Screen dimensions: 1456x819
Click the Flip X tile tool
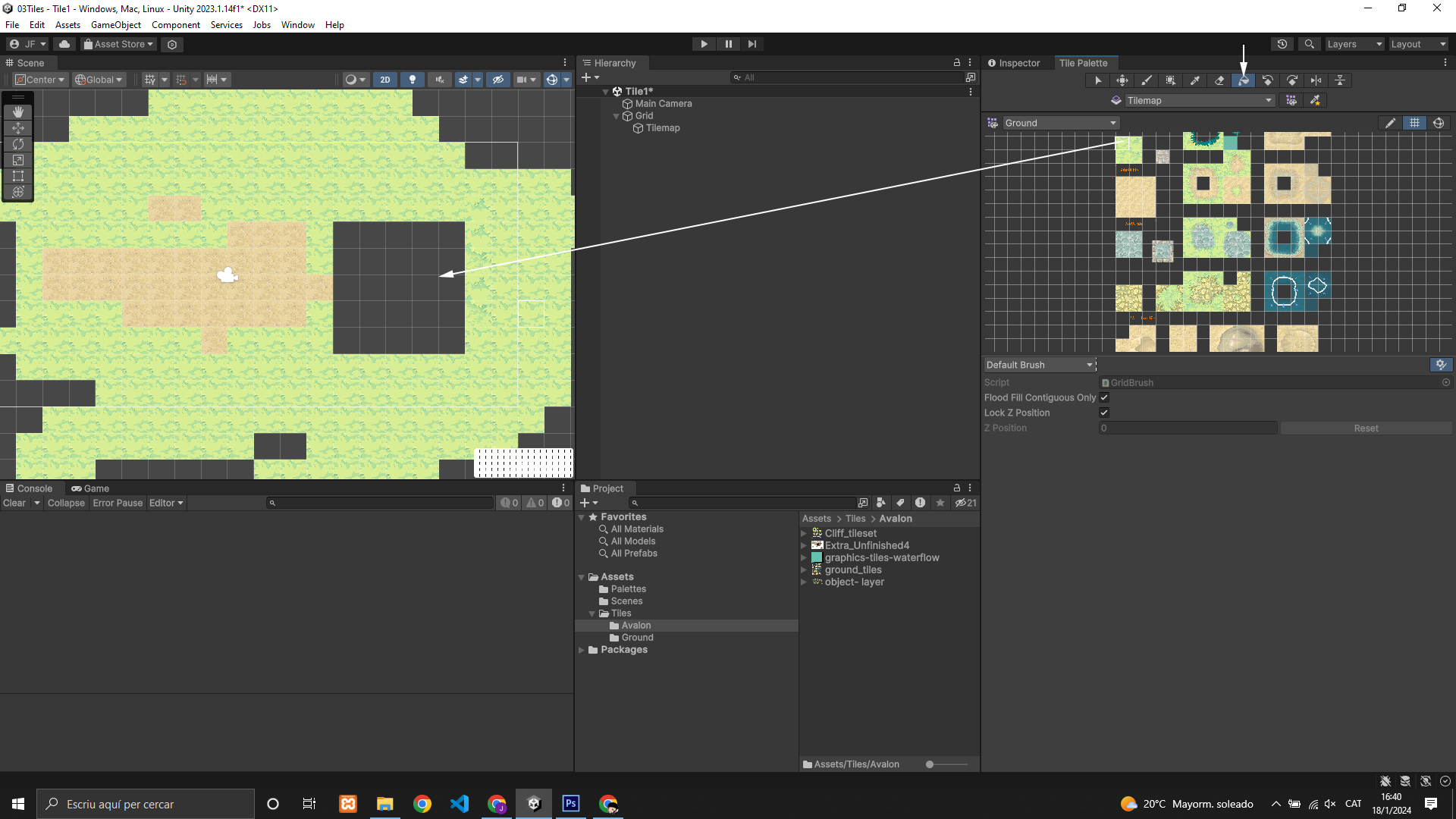[x=1316, y=80]
